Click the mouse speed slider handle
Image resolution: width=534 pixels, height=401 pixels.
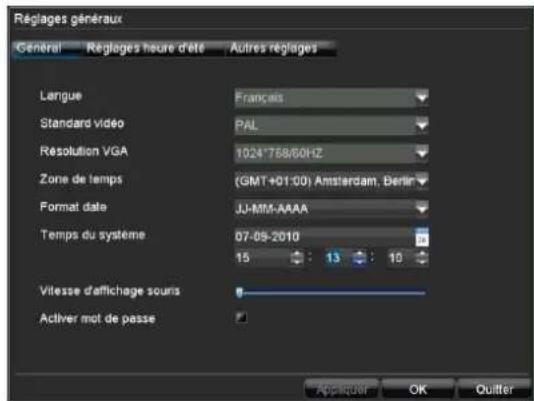click(239, 292)
